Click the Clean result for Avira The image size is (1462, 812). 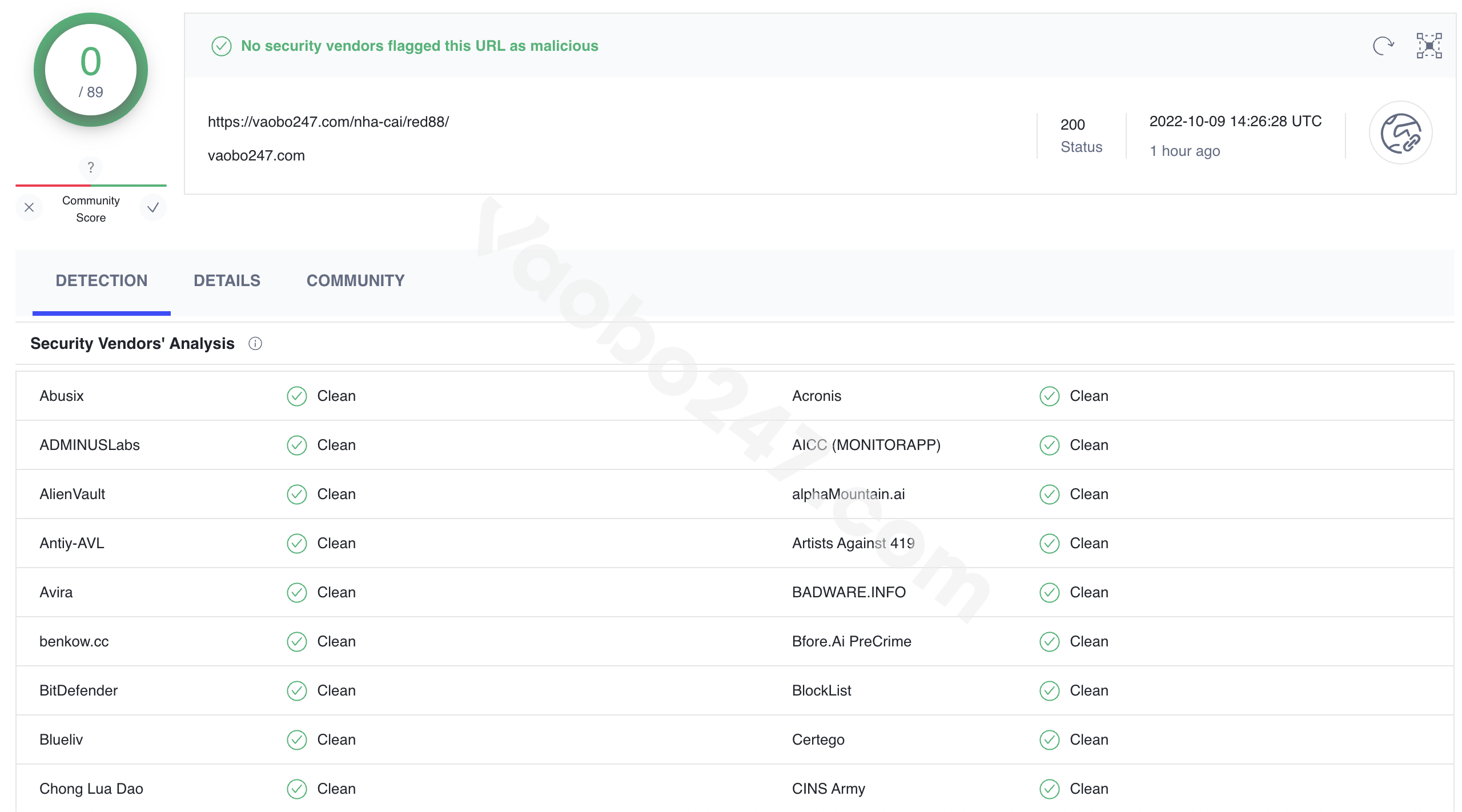(336, 592)
